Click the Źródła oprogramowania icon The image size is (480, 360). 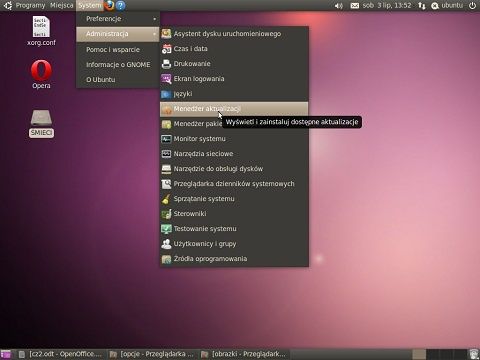(x=166, y=259)
